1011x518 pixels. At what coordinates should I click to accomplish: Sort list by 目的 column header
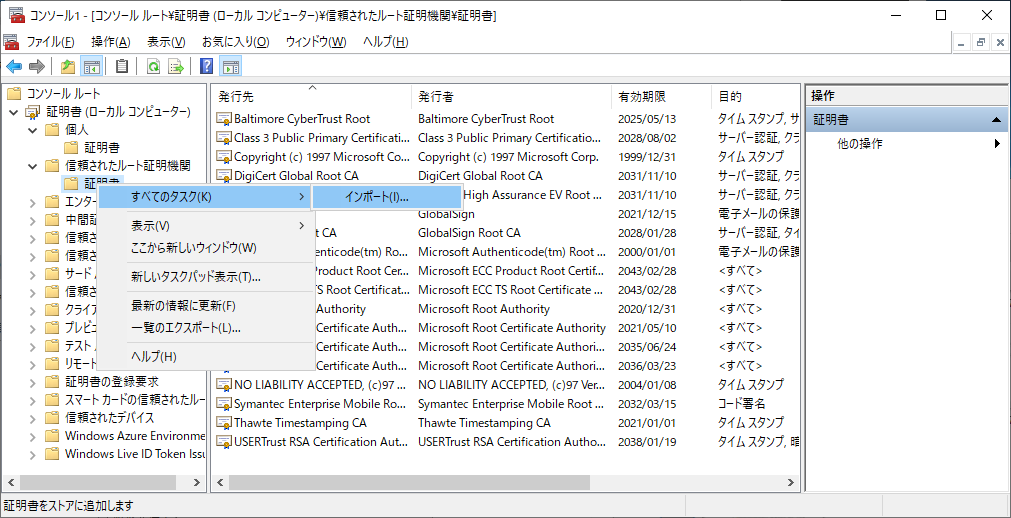pyautogui.click(x=756, y=97)
